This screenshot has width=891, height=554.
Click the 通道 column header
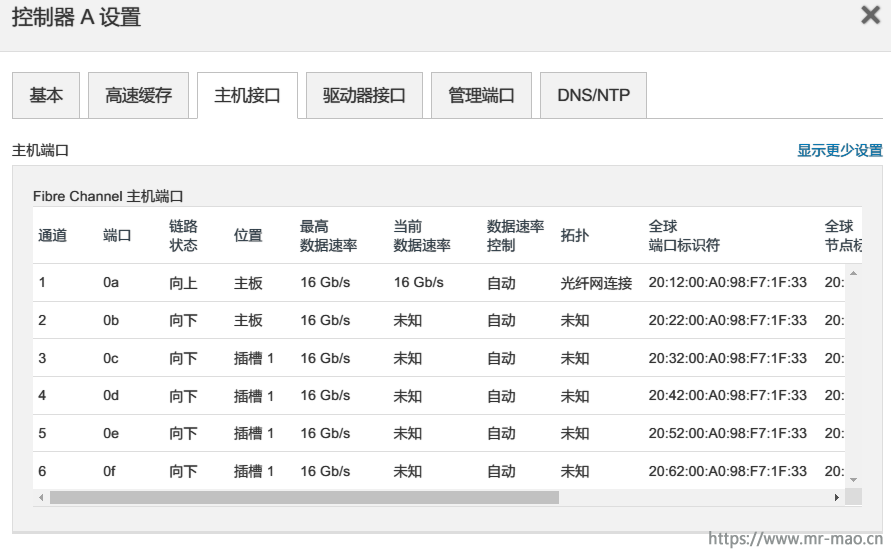coord(52,235)
